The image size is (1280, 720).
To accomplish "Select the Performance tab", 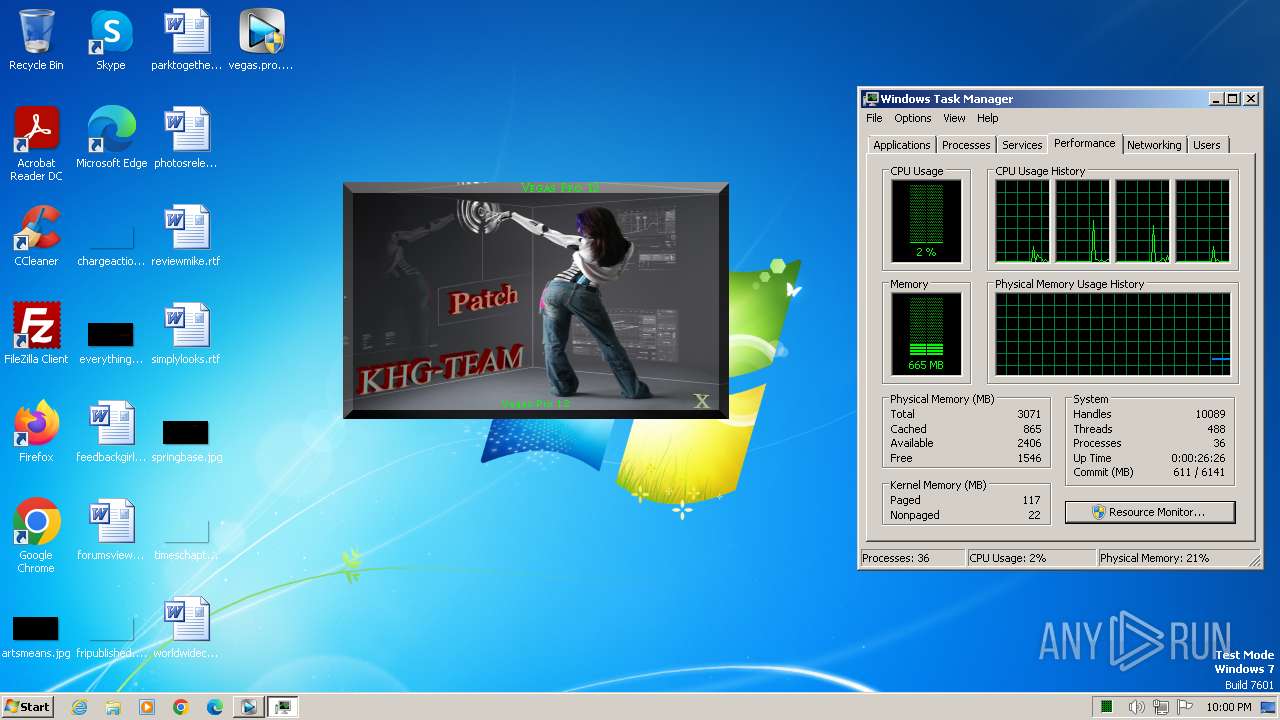I will click(1084, 143).
